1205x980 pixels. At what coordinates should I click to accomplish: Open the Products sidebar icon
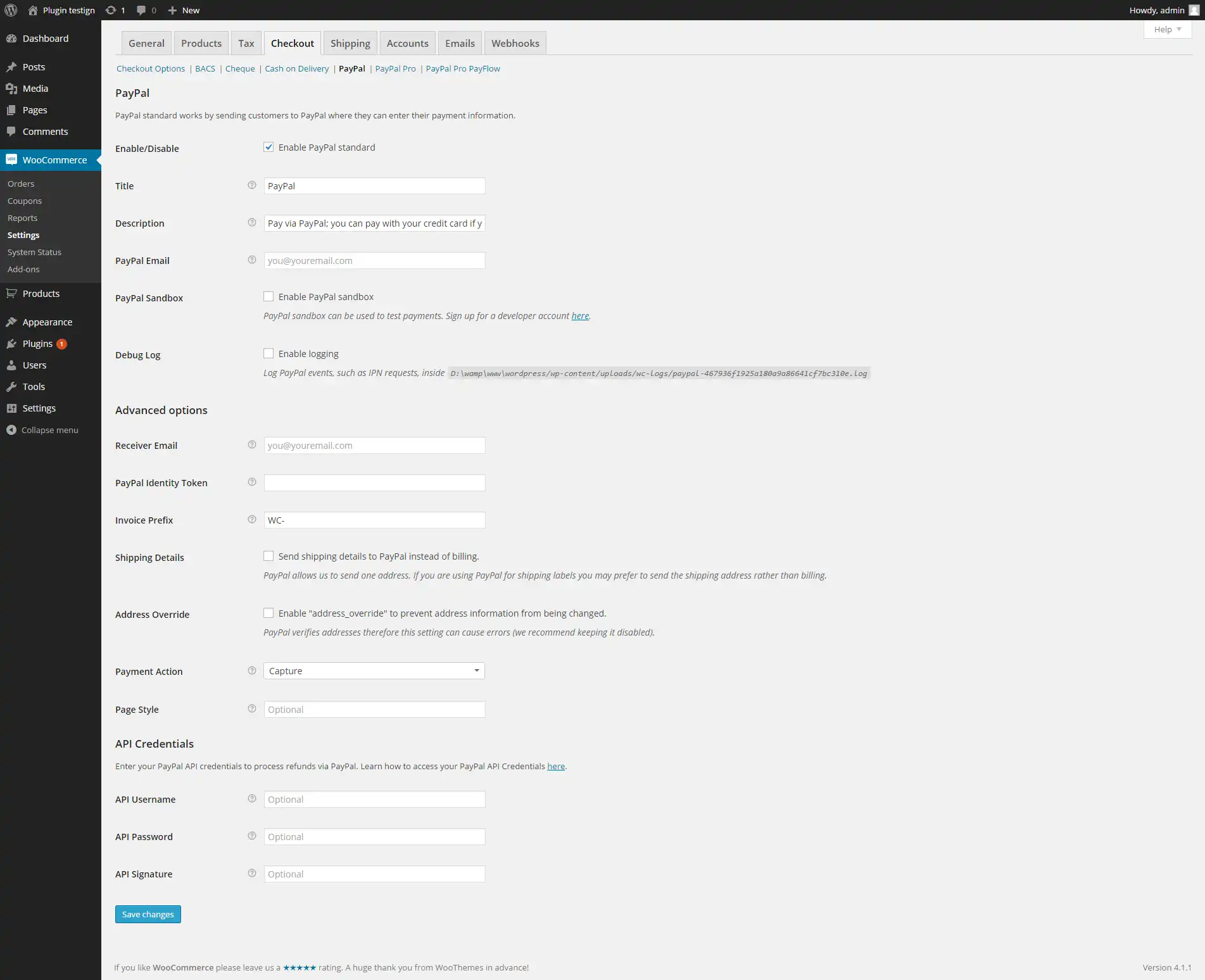[x=11, y=294]
